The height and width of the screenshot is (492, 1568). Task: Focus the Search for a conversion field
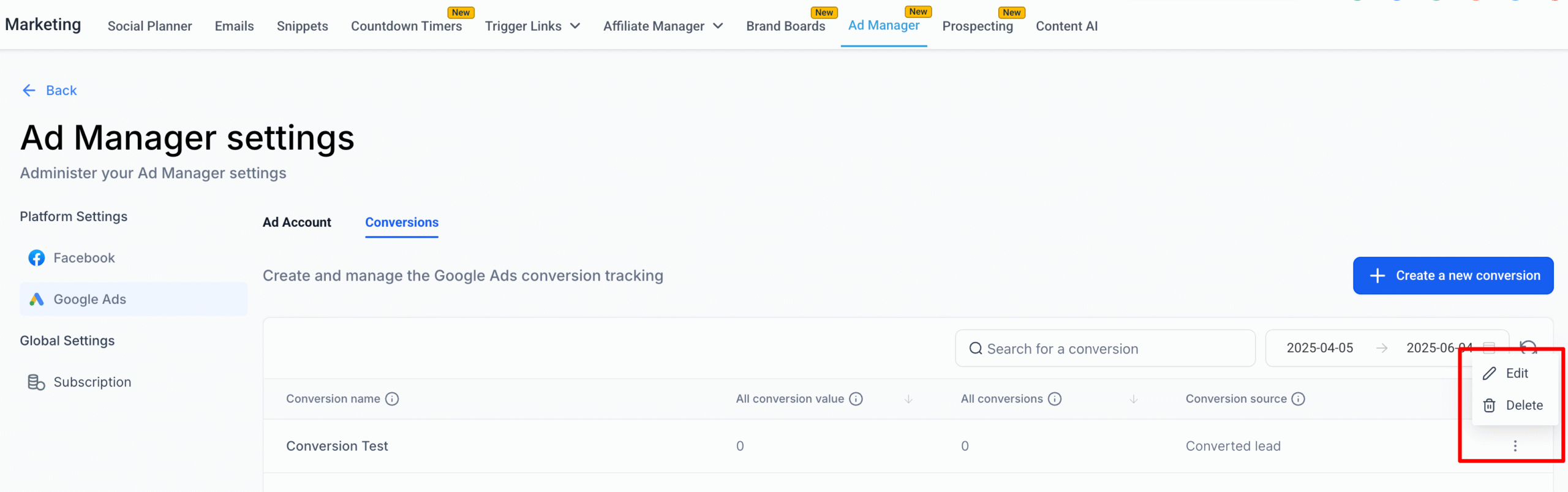[1105, 349]
